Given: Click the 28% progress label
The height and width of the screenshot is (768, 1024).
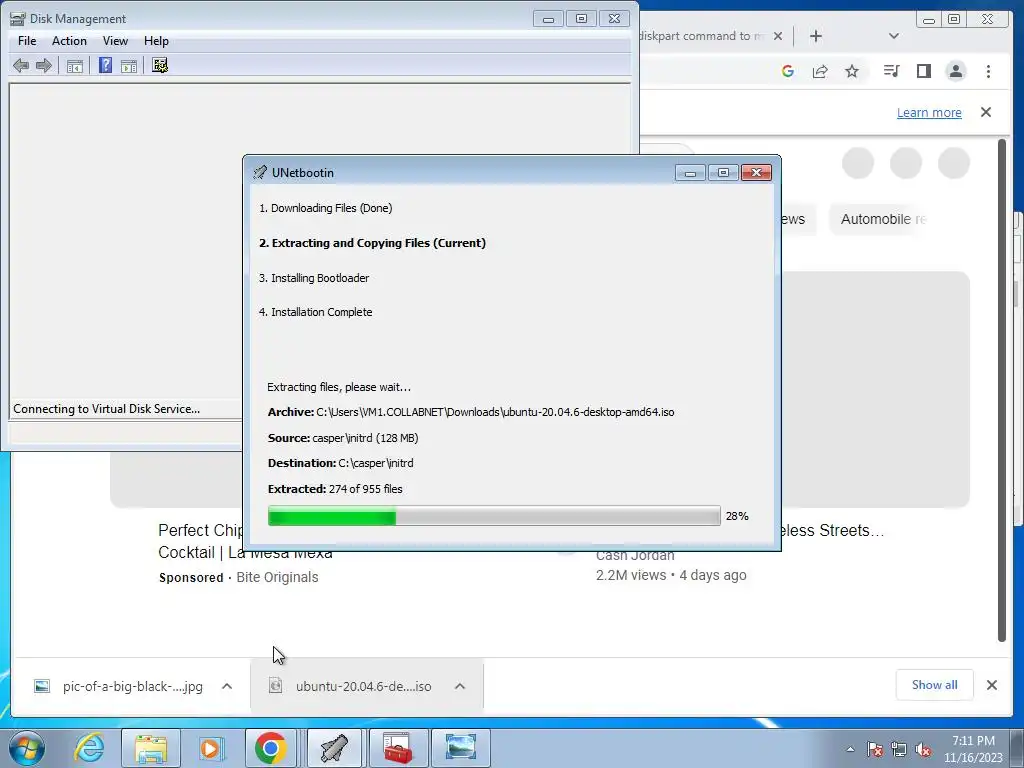Looking at the screenshot, I should 737,516.
